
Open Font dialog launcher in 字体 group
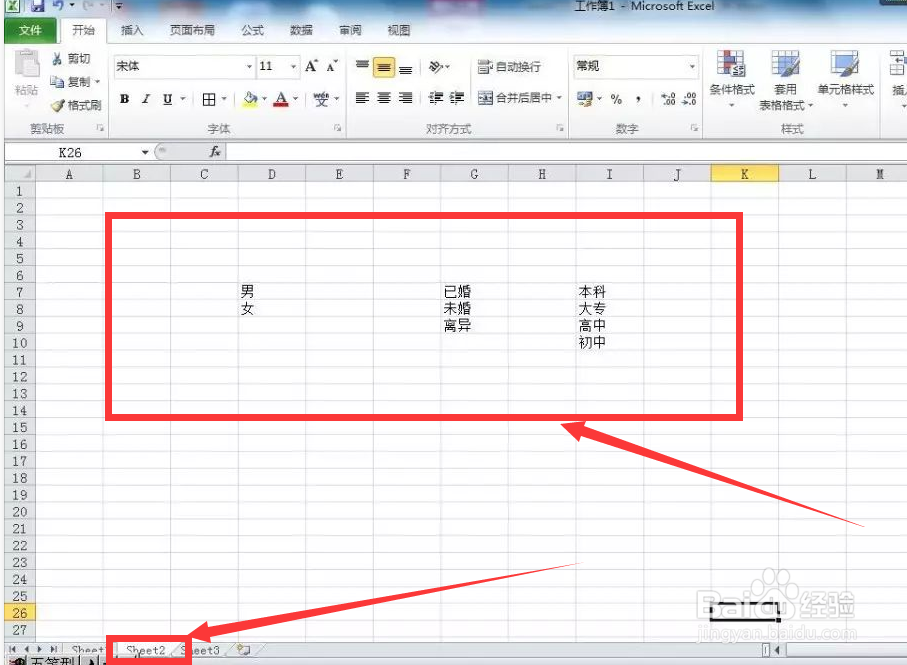337,128
